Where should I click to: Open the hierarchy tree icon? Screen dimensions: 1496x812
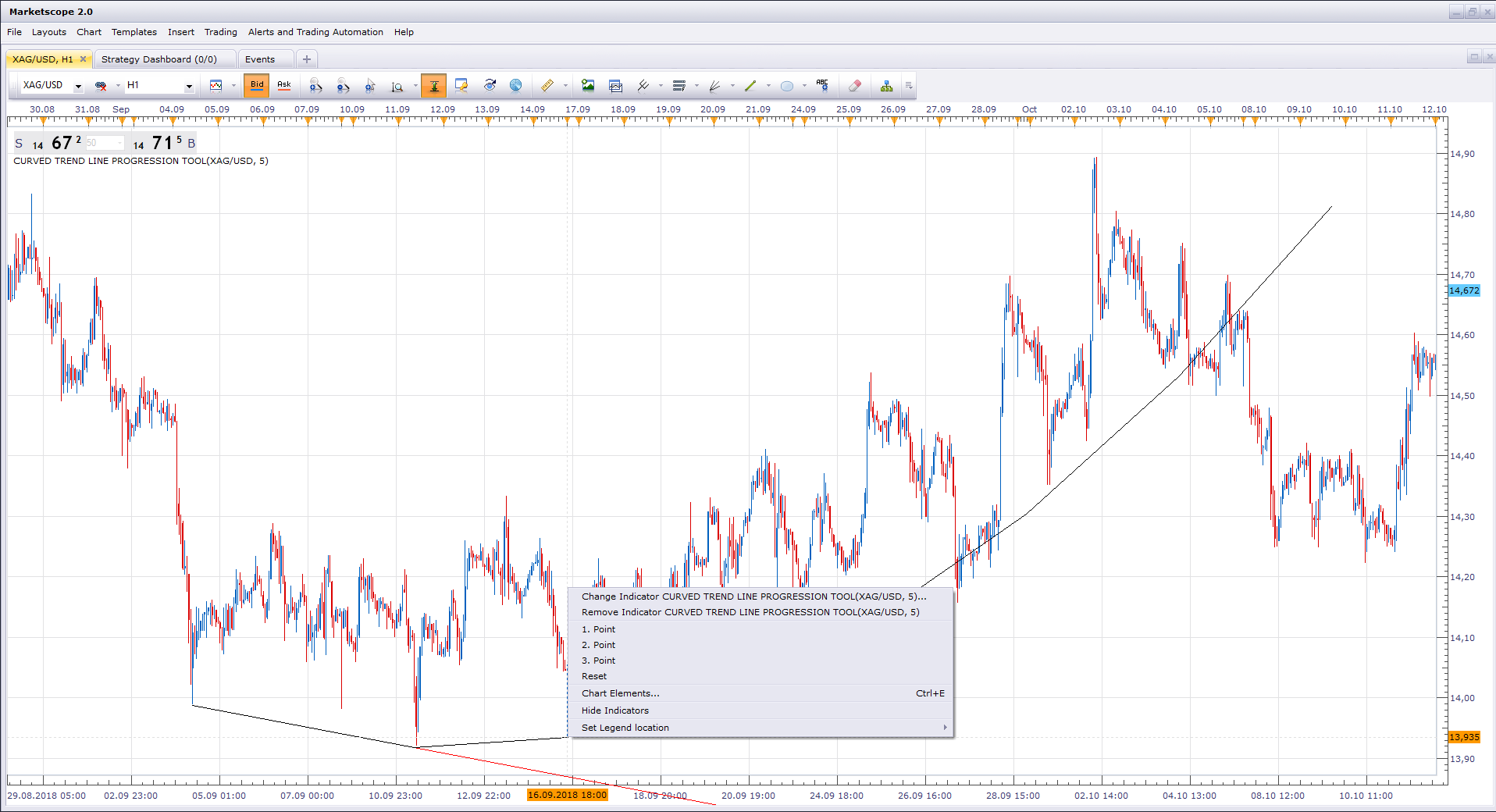click(x=886, y=86)
